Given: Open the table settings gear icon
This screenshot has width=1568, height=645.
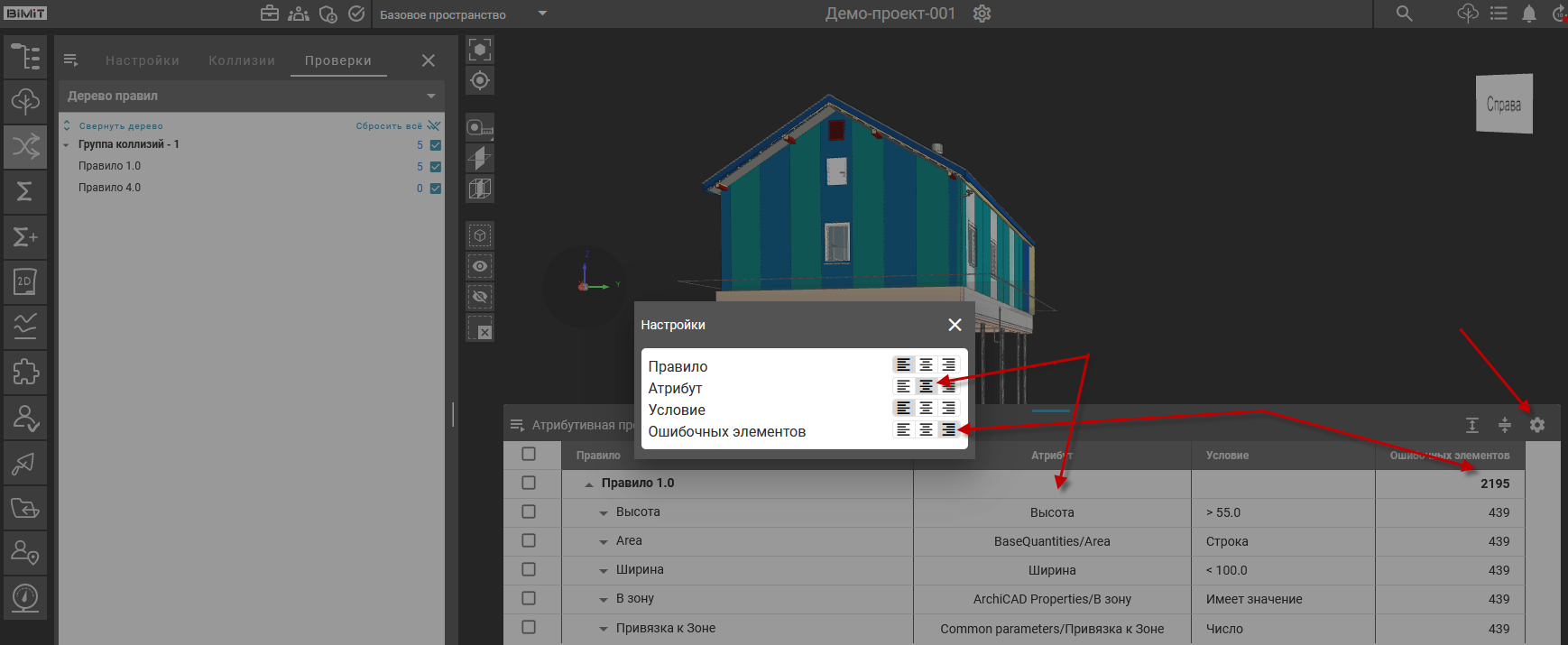Looking at the screenshot, I should click(1537, 425).
